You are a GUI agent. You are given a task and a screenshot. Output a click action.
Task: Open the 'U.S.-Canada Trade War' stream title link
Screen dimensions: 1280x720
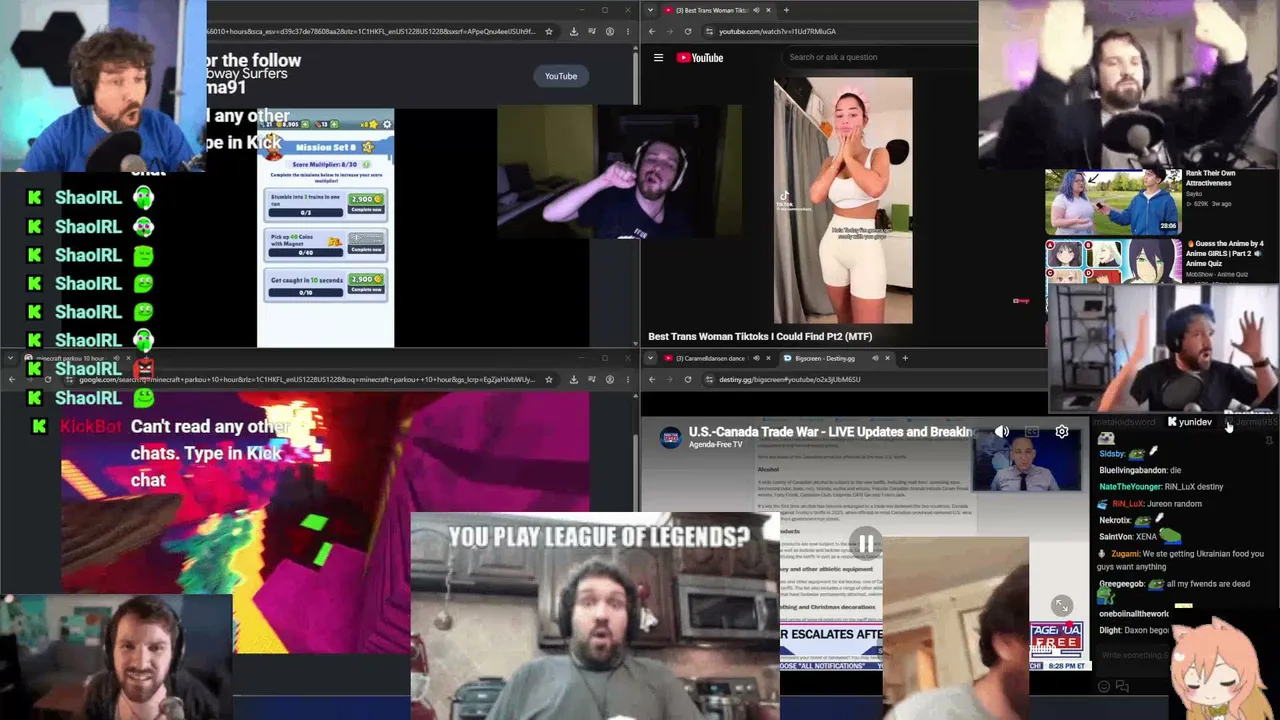831,432
